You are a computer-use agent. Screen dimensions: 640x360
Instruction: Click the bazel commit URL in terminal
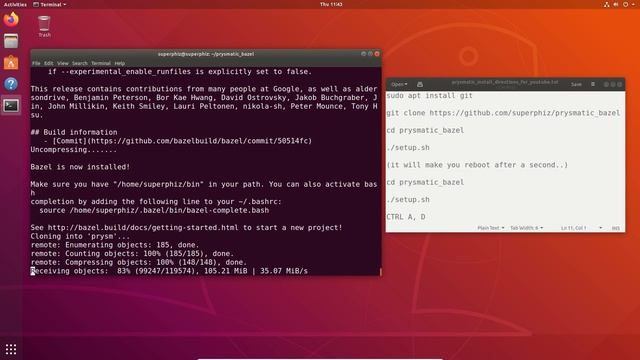[199, 141]
